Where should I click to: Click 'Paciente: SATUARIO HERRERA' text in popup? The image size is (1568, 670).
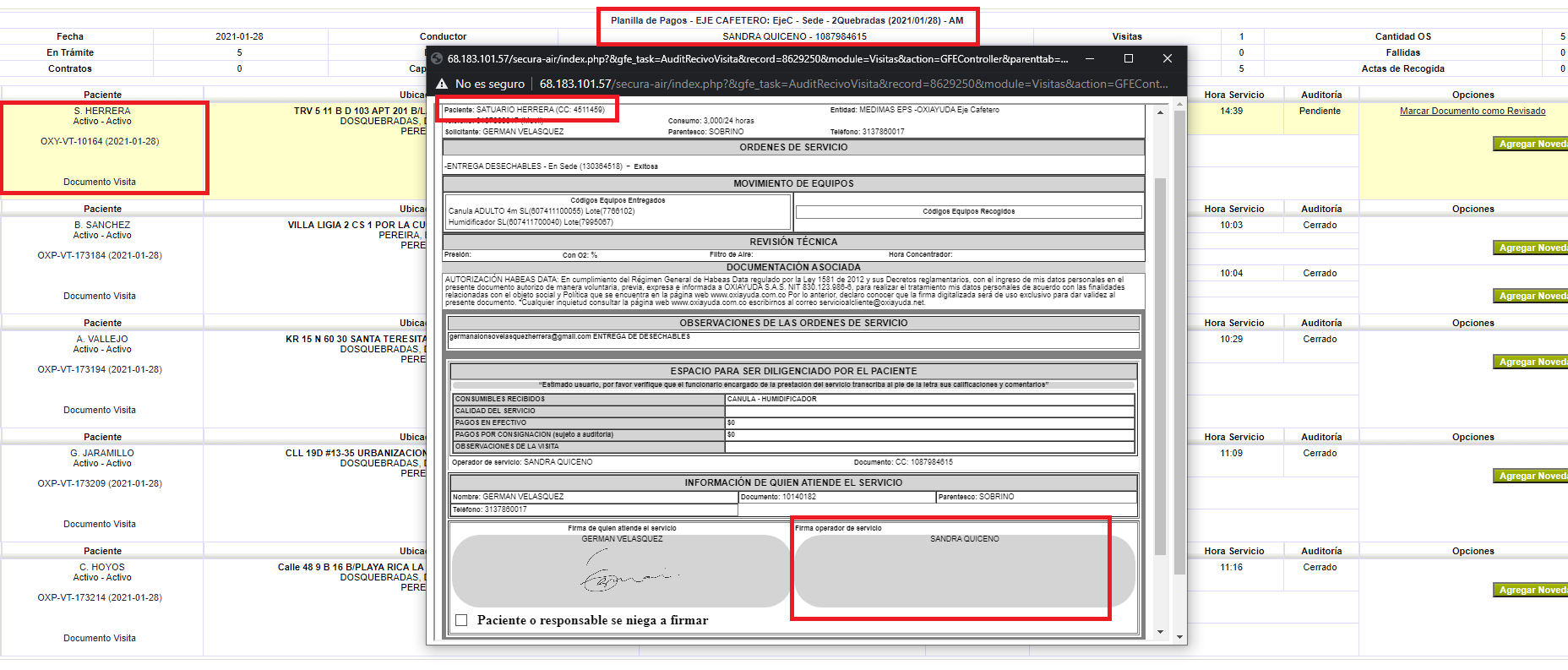524,110
